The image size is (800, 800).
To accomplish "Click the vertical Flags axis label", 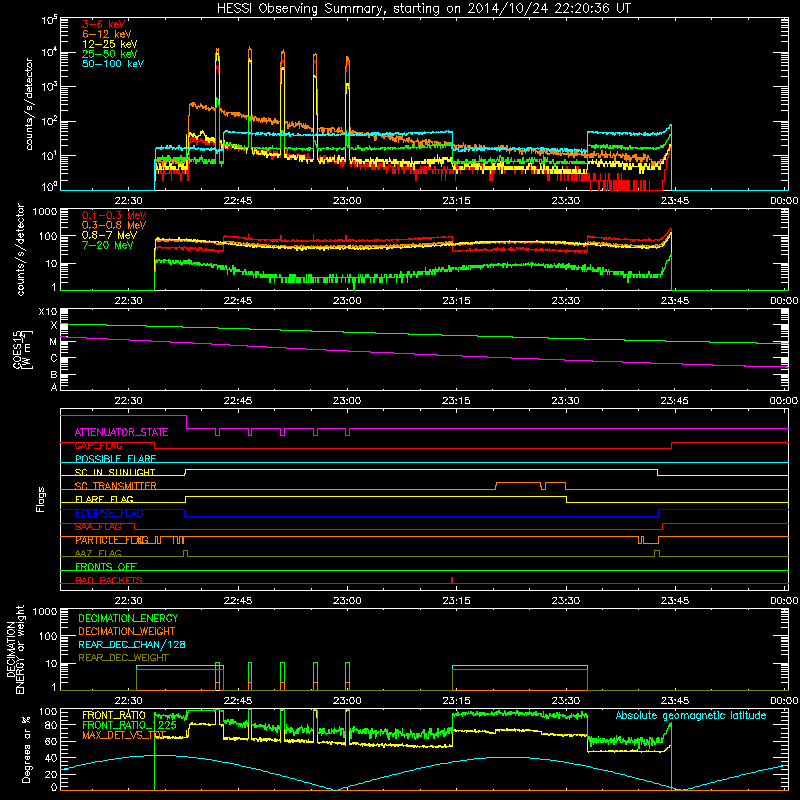I will (41, 499).
